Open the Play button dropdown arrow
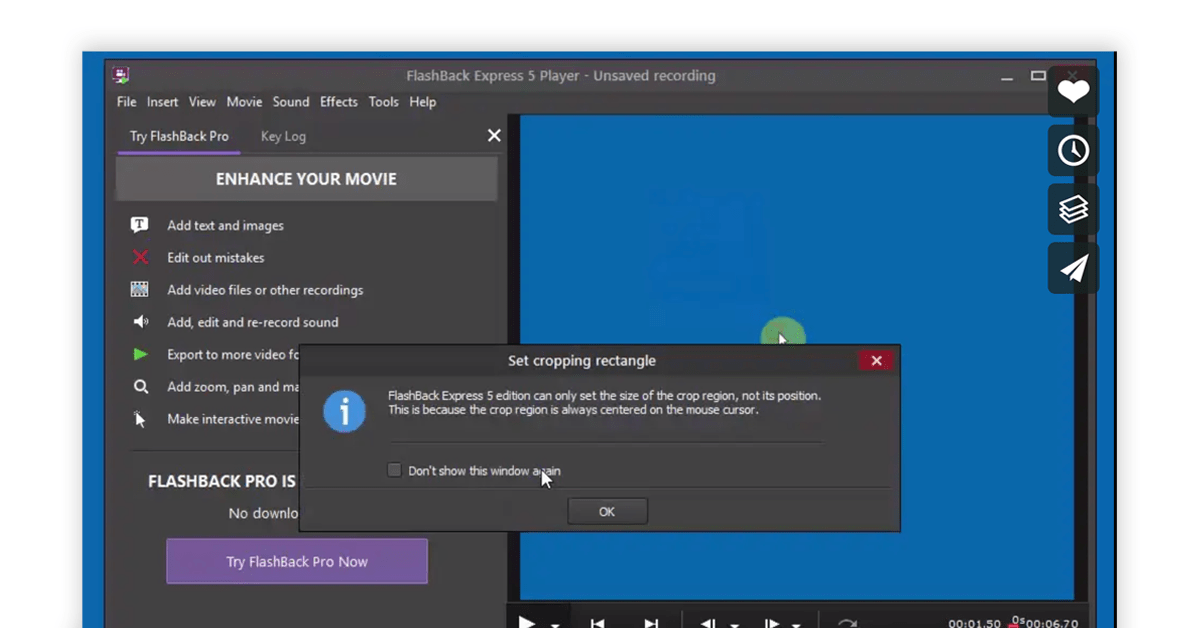Viewport: 1200px width, 628px height. point(554,624)
